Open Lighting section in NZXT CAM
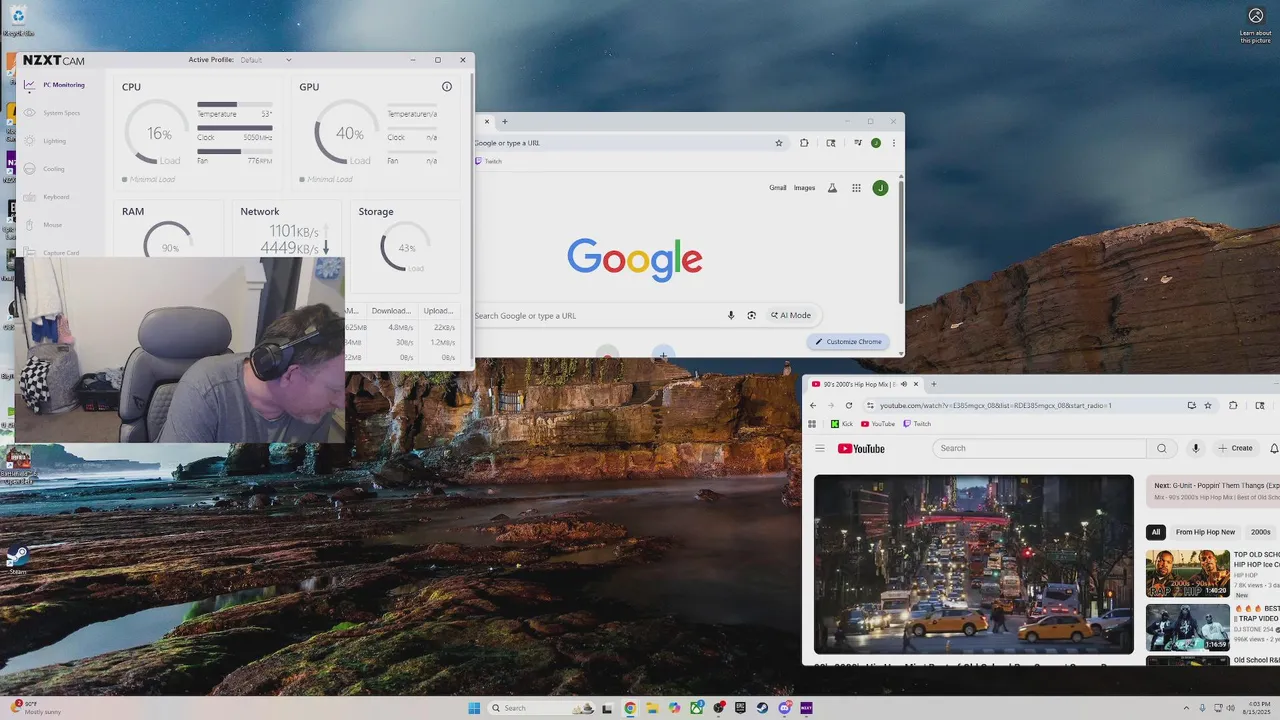The width and height of the screenshot is (1280, 720). click(x=46, y=141)
